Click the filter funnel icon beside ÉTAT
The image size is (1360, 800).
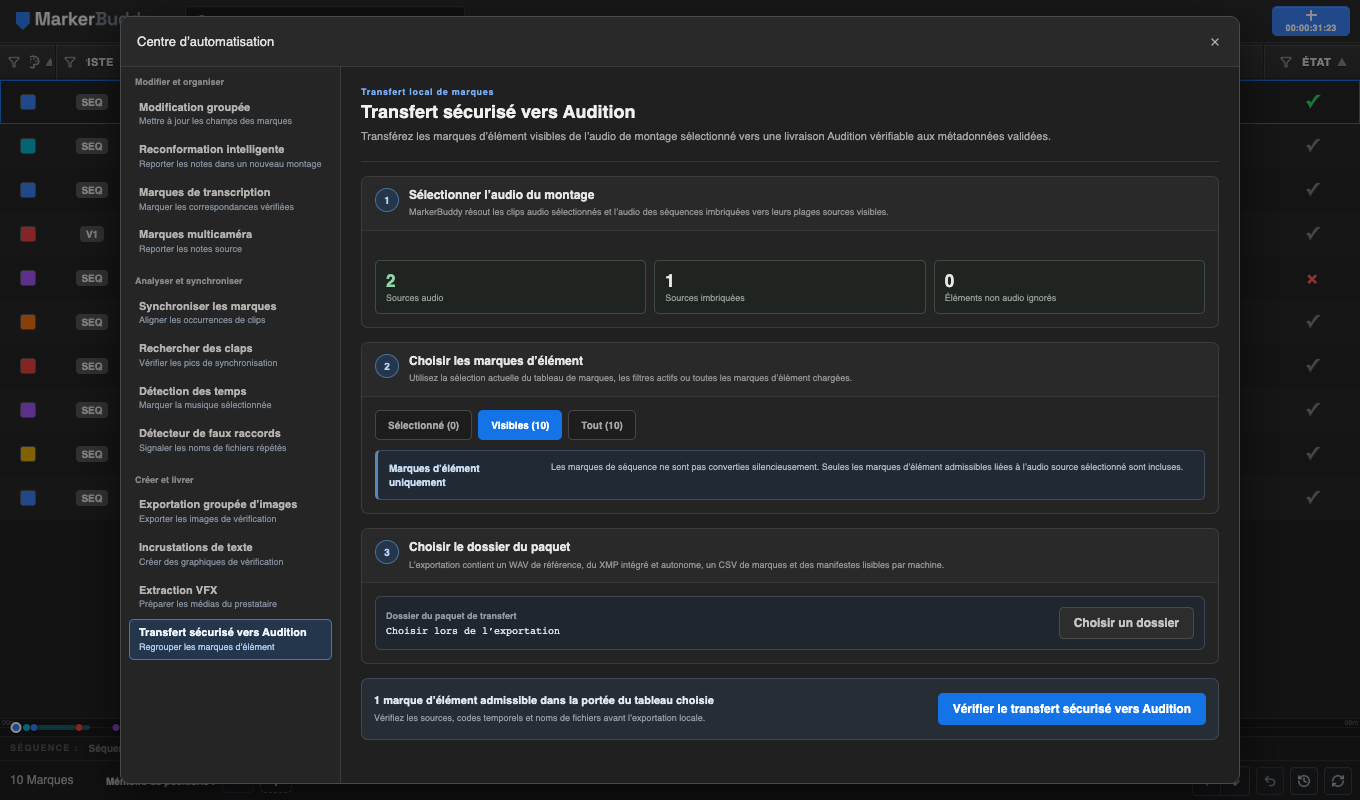1286,62
